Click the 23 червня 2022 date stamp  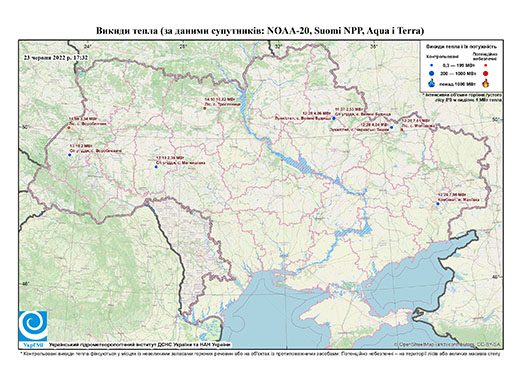pos(56,57)
